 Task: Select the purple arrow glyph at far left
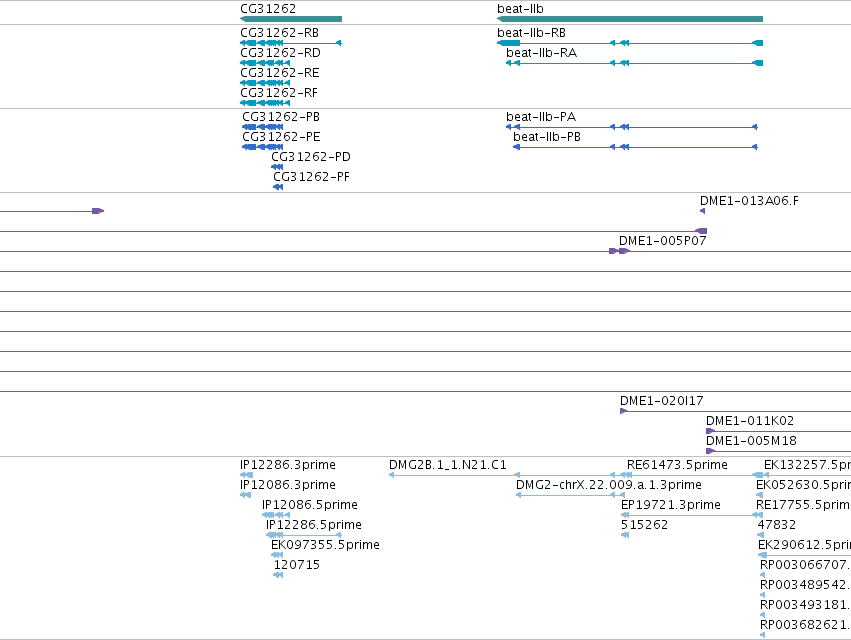[x=98, y=211]
